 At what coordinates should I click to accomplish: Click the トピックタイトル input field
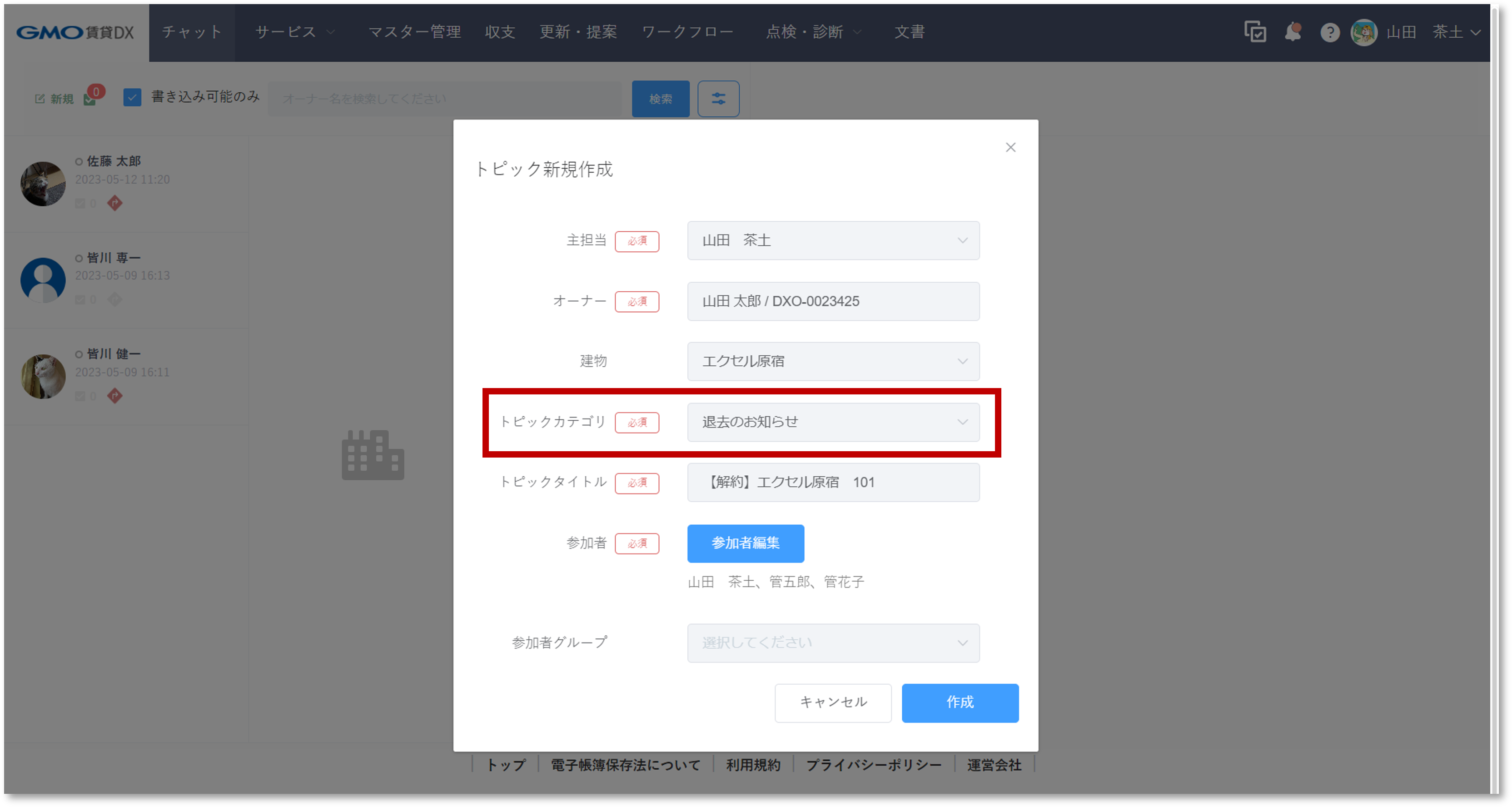click(833, 483)
